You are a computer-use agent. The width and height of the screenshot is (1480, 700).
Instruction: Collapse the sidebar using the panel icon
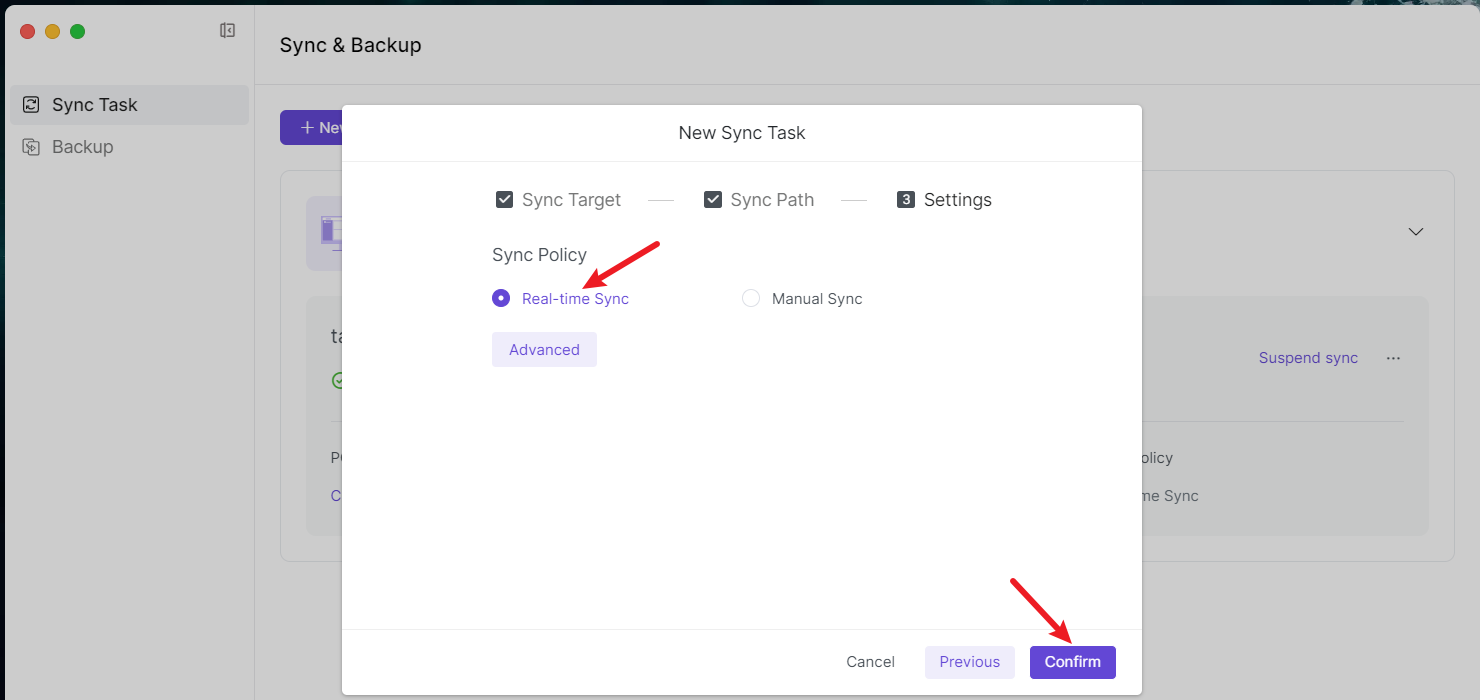click(227, 31)
